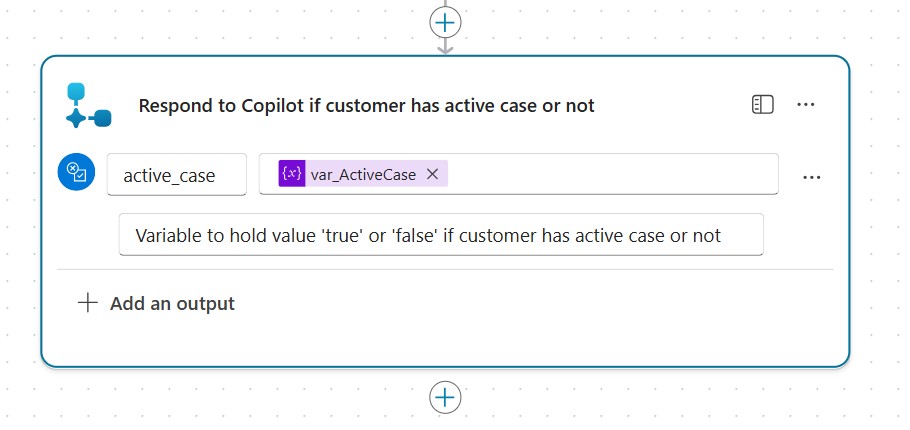Click the Respond to Copilot card title text
Image resolution: width=910 pixels, height=430 pixels.
click(x=366, y=105)
